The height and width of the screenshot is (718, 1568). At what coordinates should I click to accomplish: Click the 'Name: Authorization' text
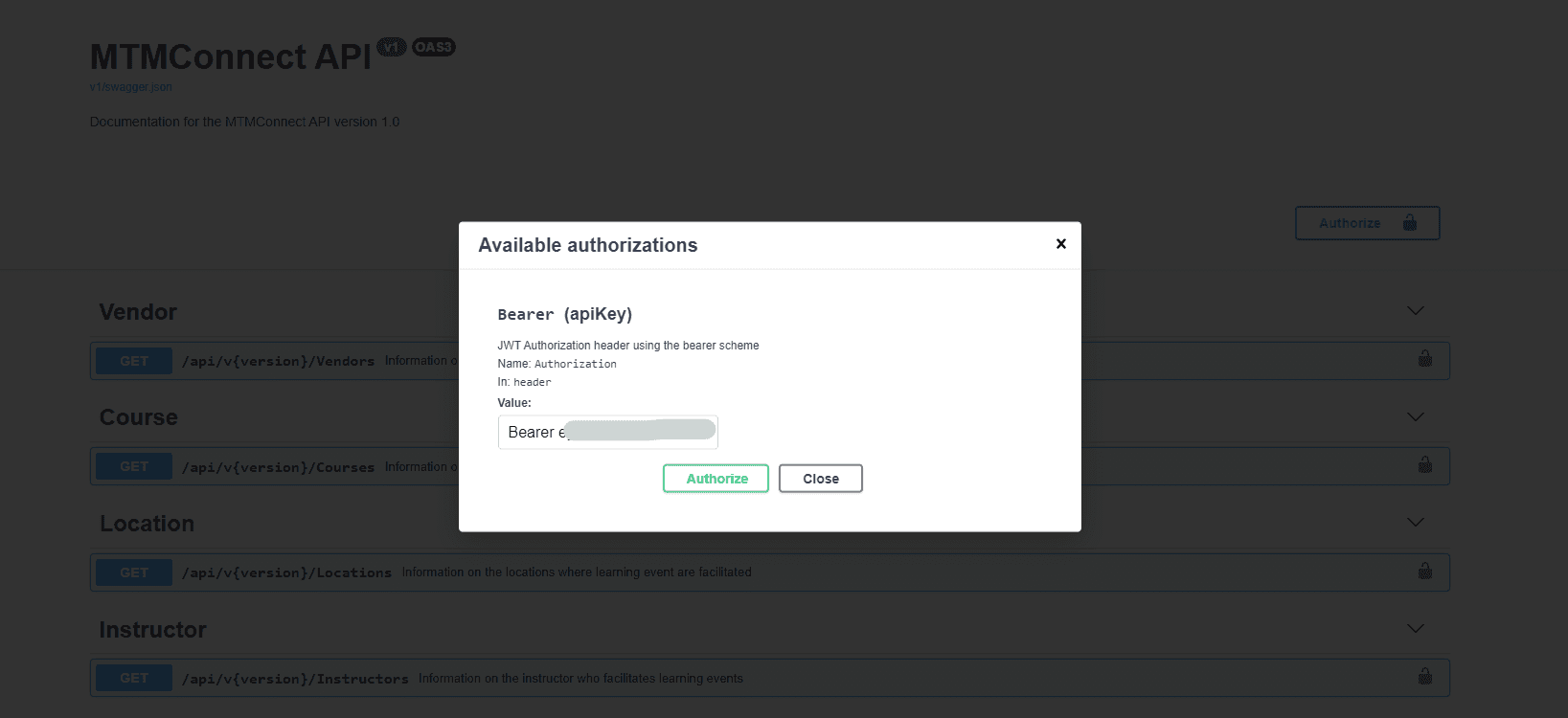pos(557,364)
